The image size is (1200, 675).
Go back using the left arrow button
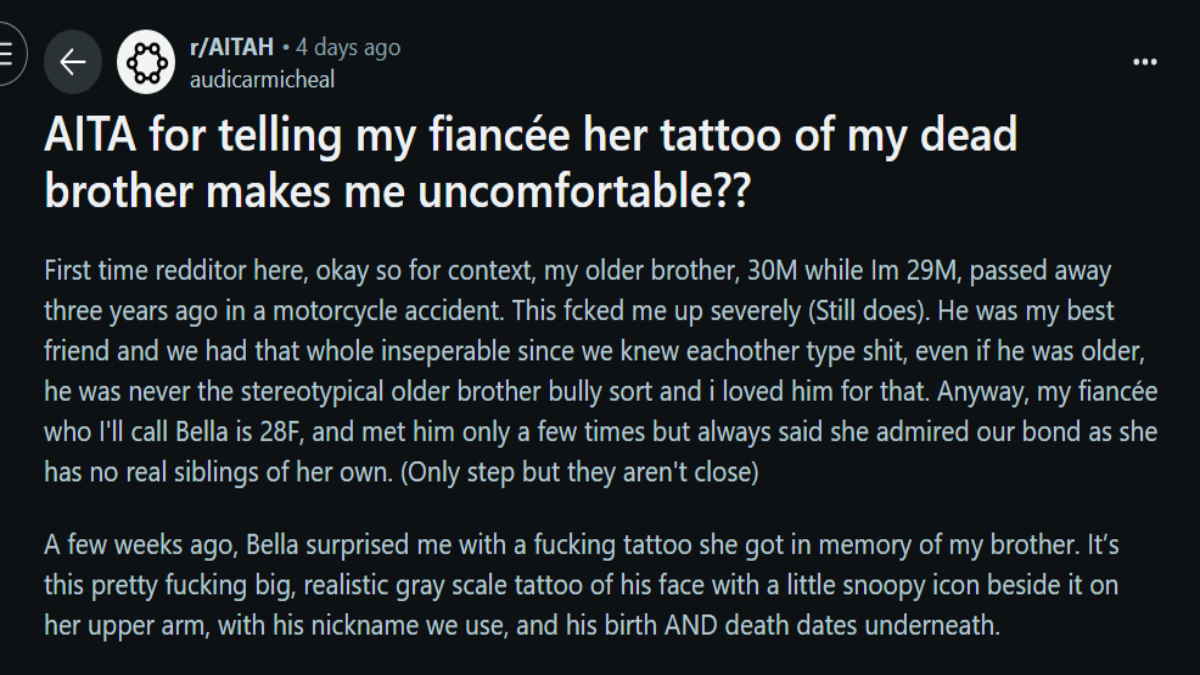(73, 62)
